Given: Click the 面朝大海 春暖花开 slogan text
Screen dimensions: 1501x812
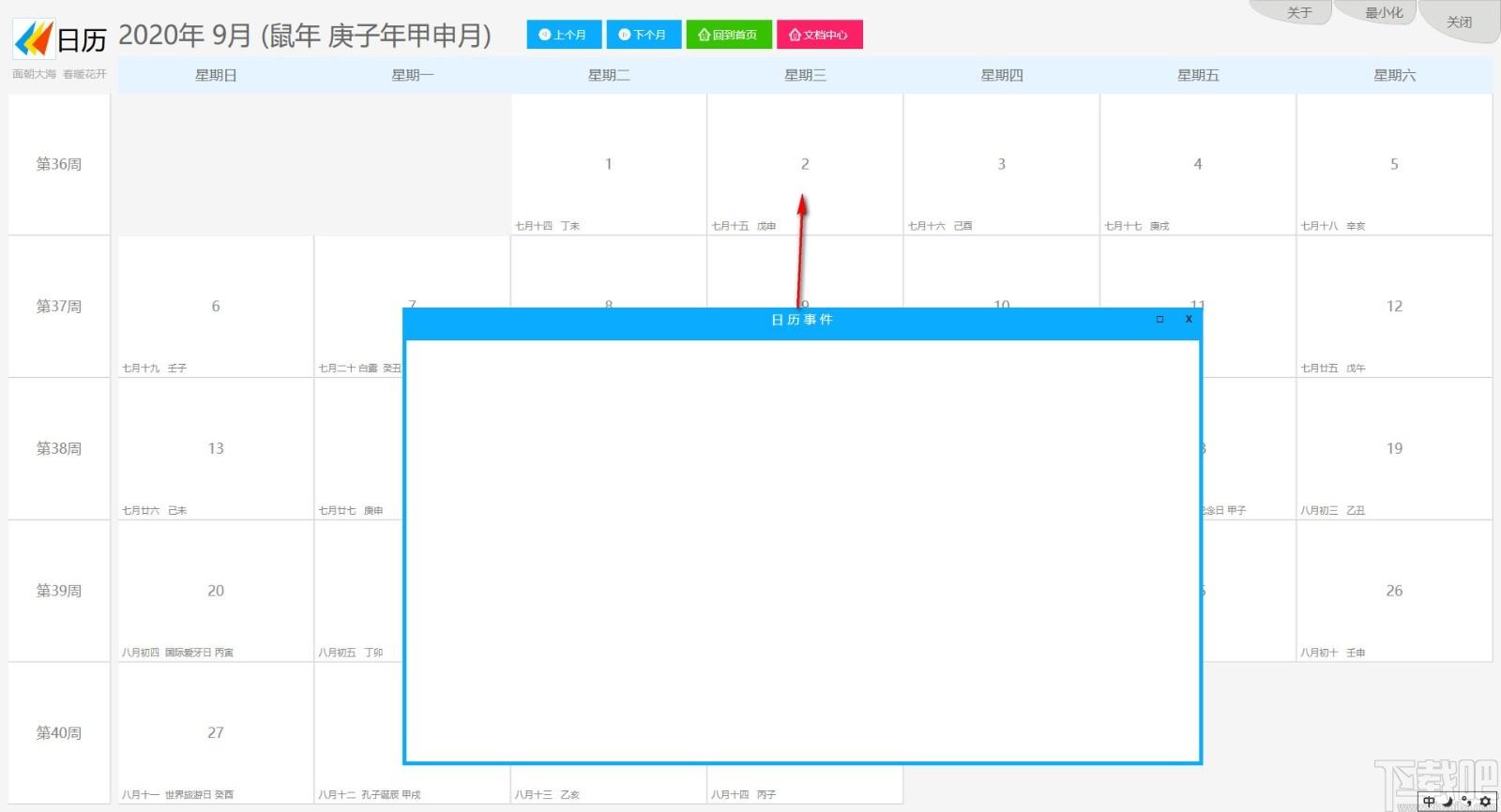Looking at the screenshot, I should click(x=59, y=74).
